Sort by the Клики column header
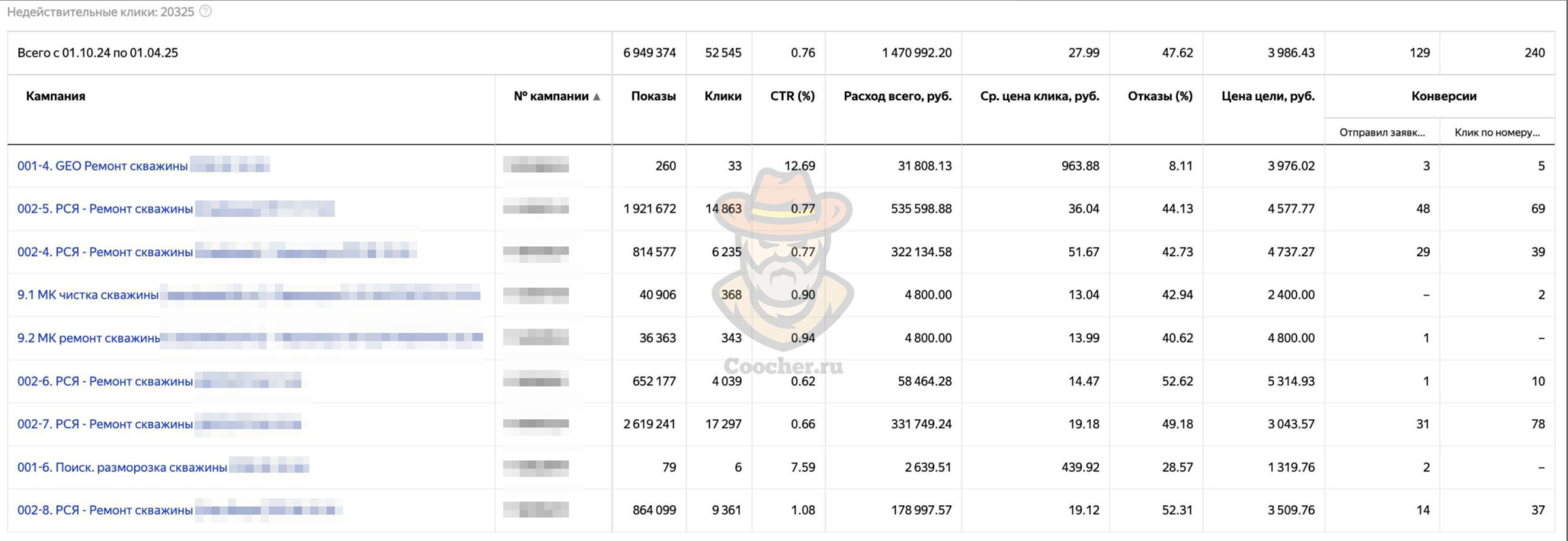The width and height of the screenshot is (1568, 541). [x=723, y=96]
